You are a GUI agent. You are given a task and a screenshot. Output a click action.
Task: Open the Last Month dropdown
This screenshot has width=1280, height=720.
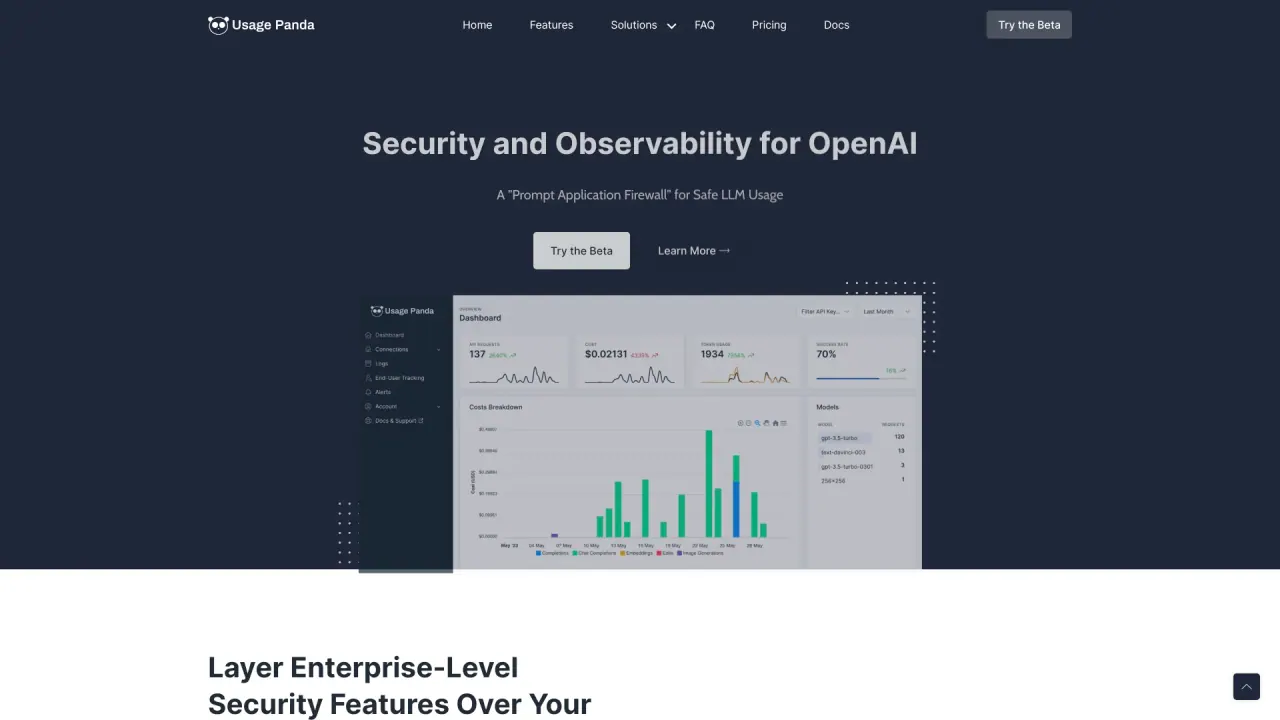point(887,312)
